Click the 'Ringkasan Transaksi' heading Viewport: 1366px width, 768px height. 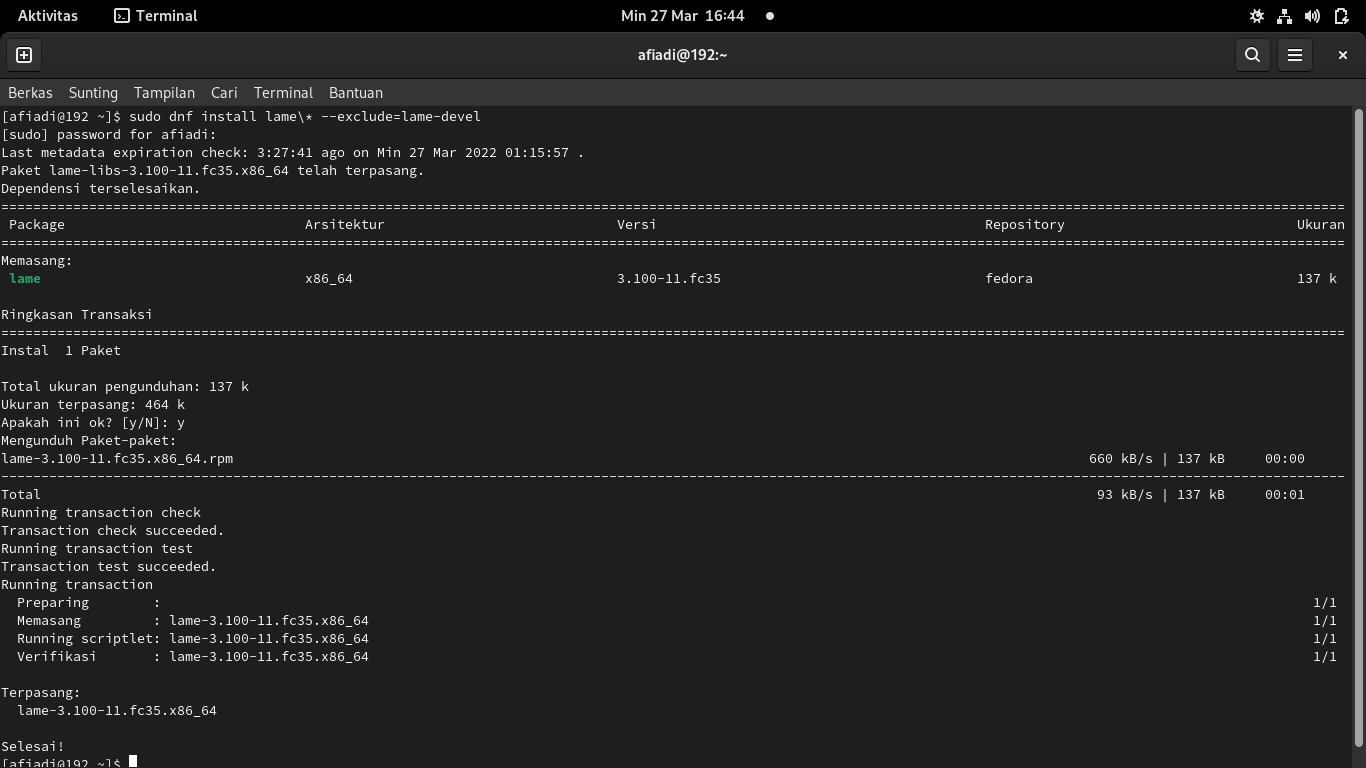coord(77,314)
